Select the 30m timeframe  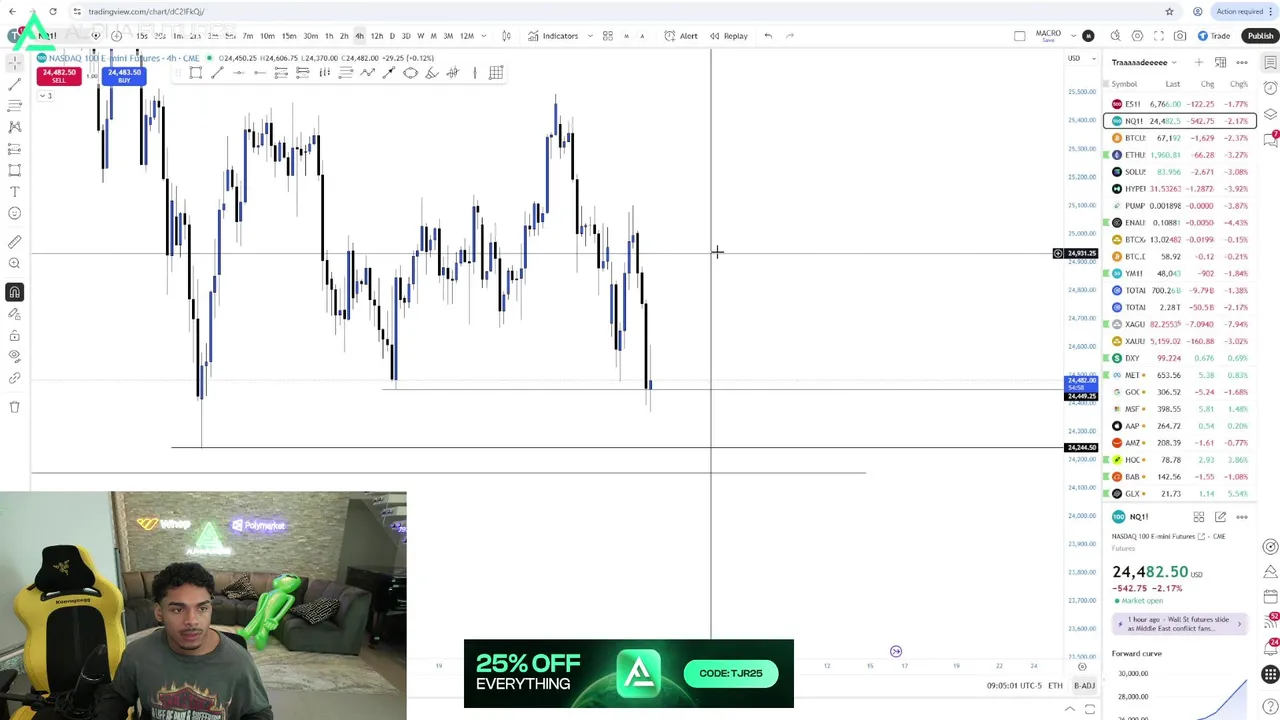[x=310, y=36]
